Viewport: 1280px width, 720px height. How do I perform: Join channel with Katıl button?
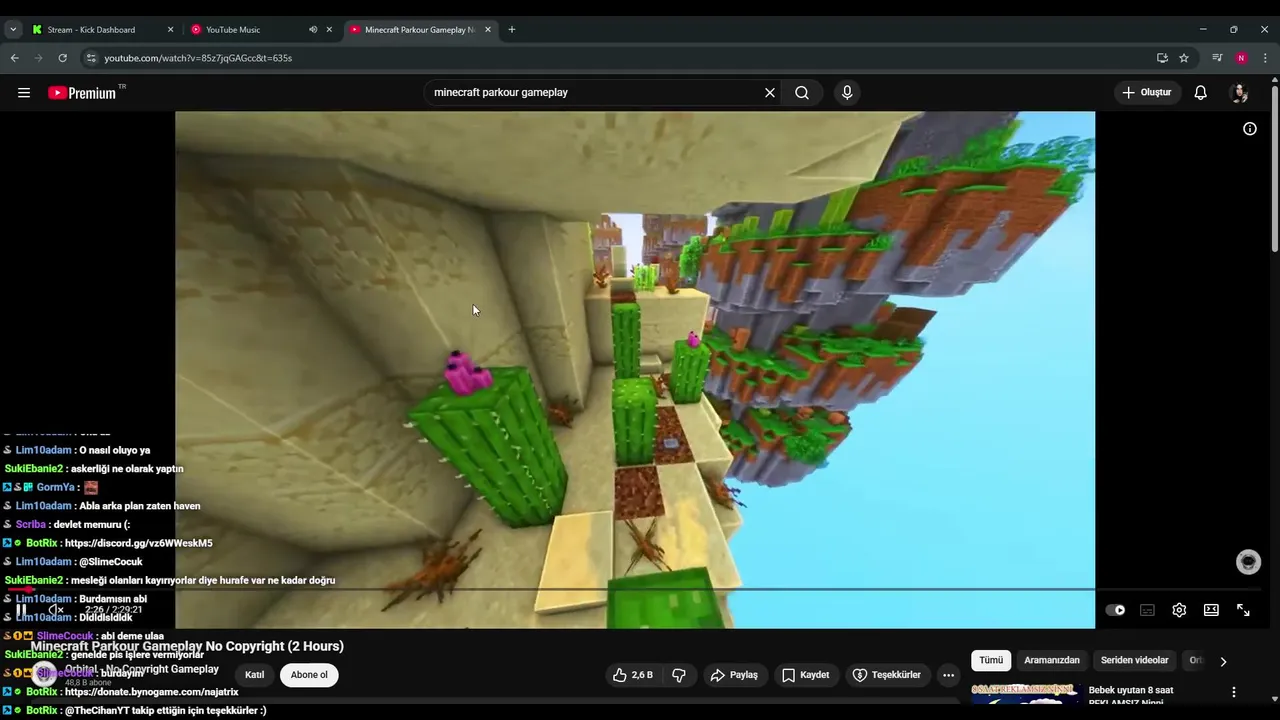(x=255, y=675)
